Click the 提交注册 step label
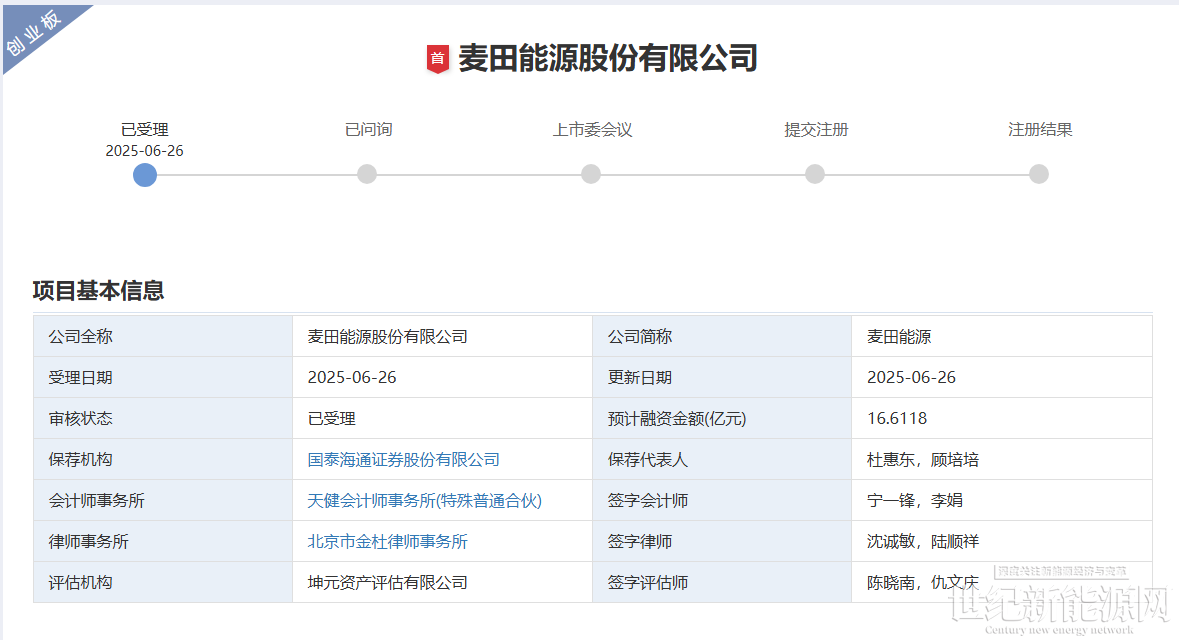Image resolution: width=1179 pixels, height=640 pixels. pos(816,129)
